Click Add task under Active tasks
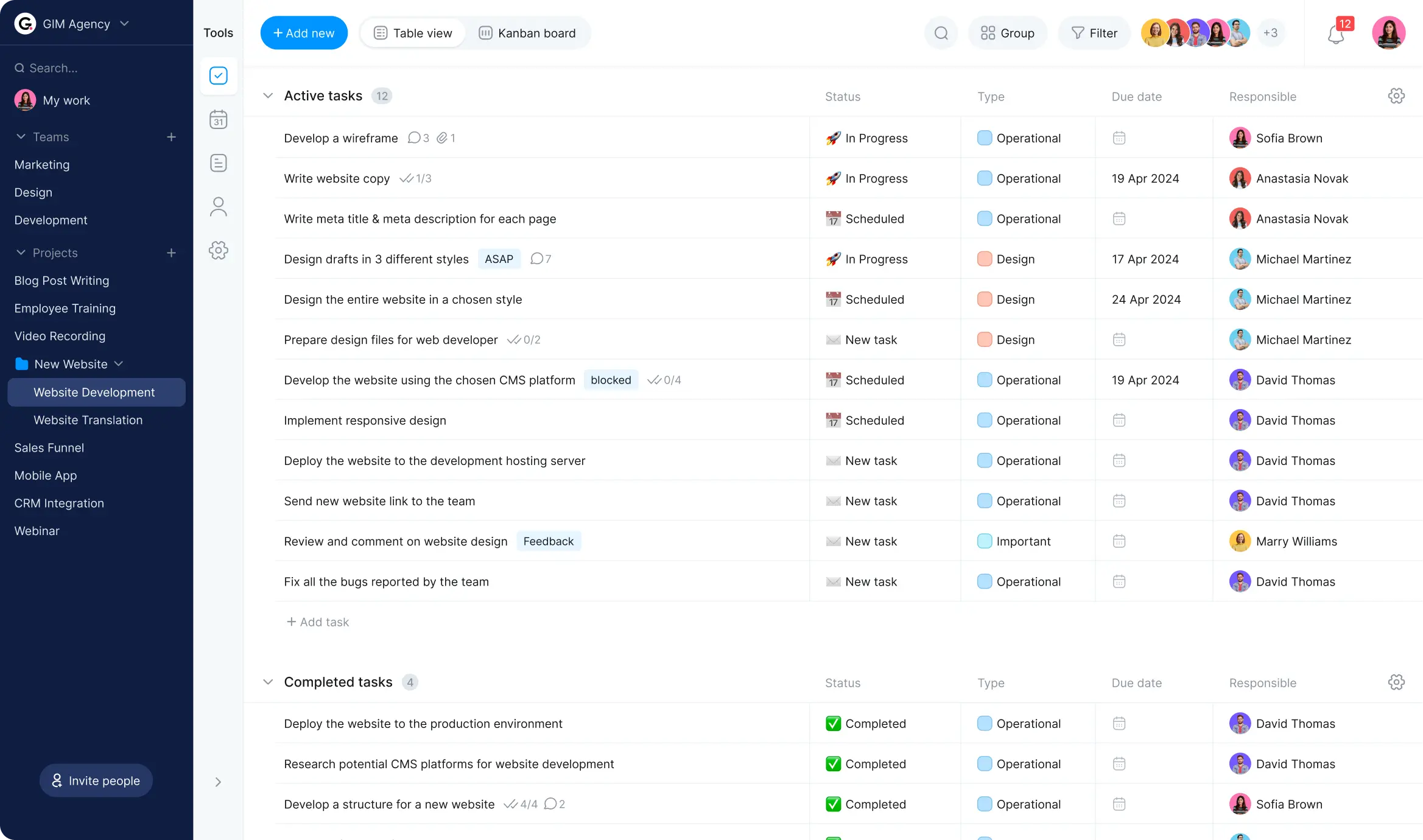The height and width of the screenshot is (840, 1423). coord(317,622)
